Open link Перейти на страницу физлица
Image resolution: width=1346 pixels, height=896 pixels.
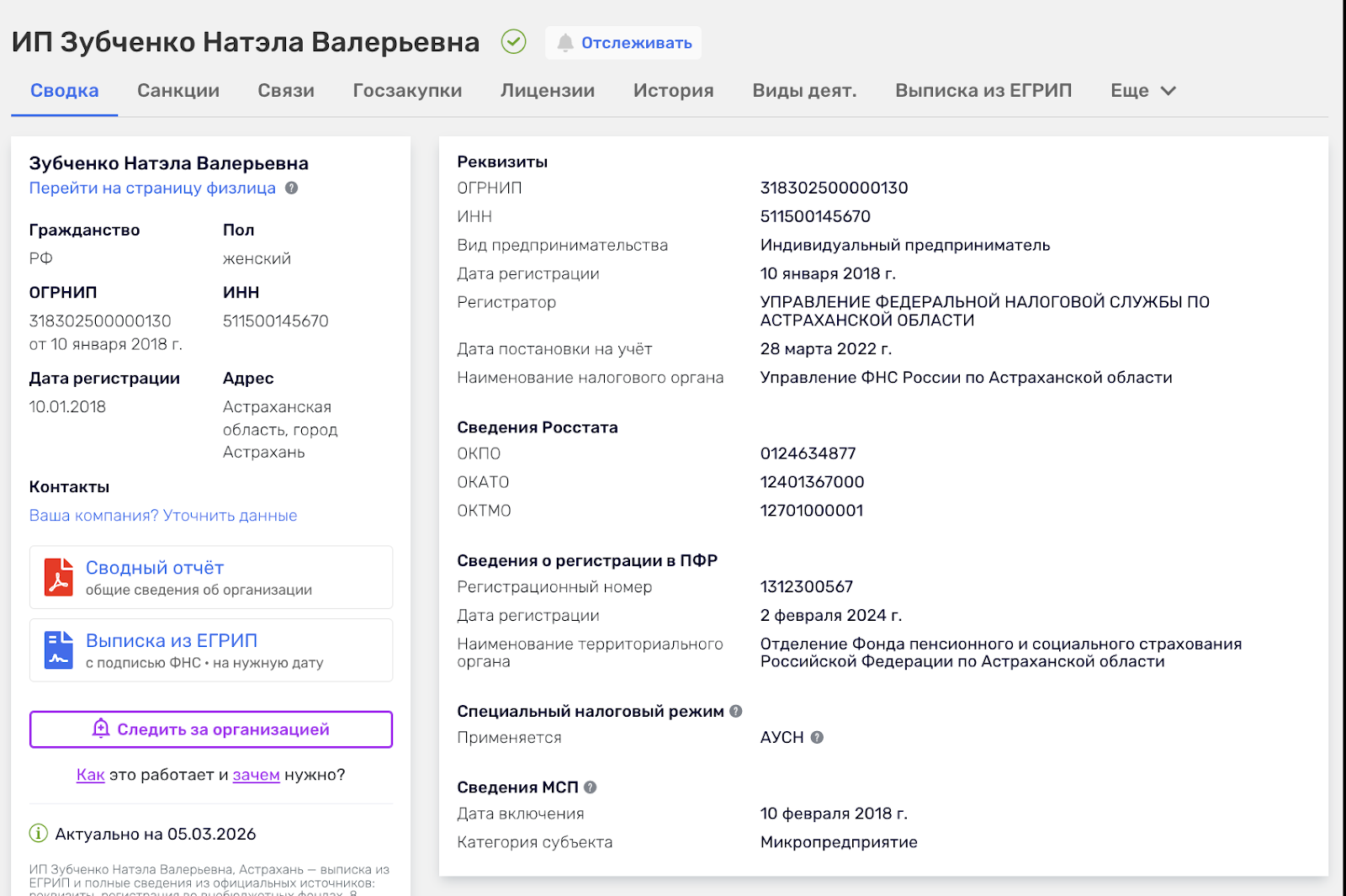pos(152,188)
